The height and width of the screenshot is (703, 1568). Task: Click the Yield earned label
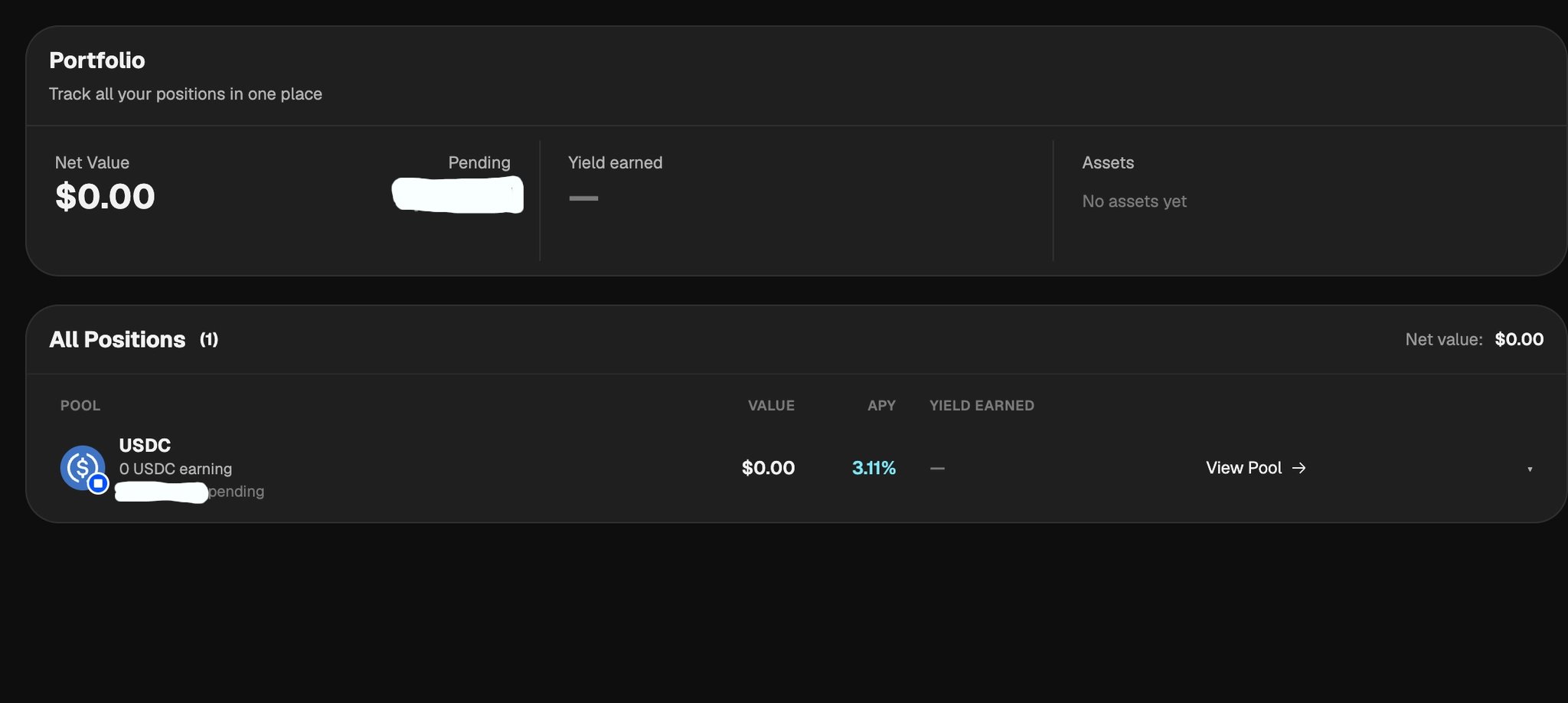pos(615,162)
